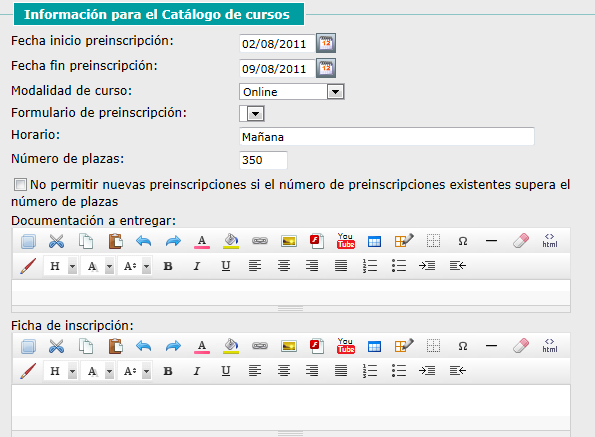Screen dimensions: 595x437
Task: Insert special character Omega in Documentación editor
Action: (463, 241)
